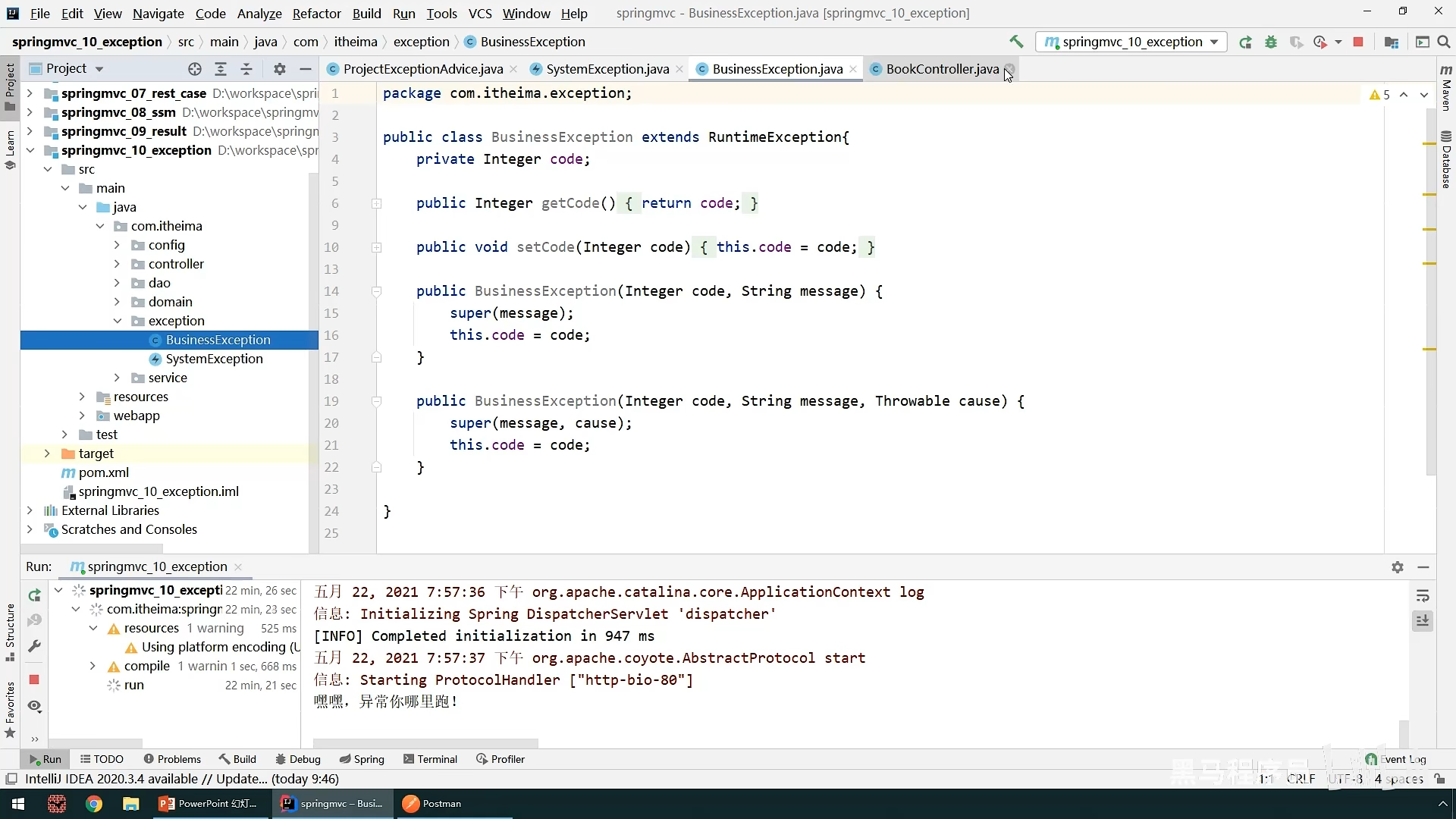Collapse all in Project panel
Screen dimensions: 1456x819
[246, 69]
